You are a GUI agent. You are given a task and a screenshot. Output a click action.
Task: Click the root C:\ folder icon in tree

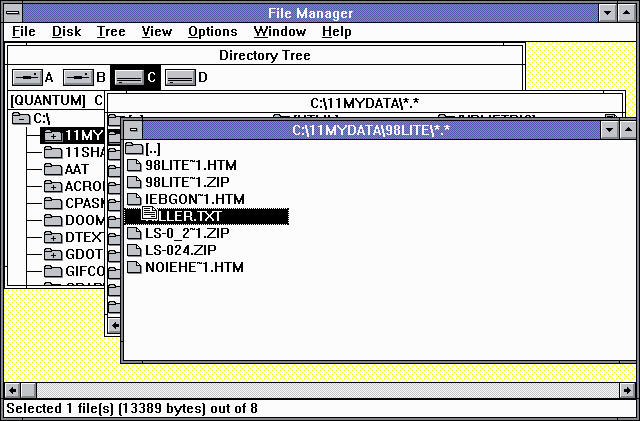[x=21, y=118]
